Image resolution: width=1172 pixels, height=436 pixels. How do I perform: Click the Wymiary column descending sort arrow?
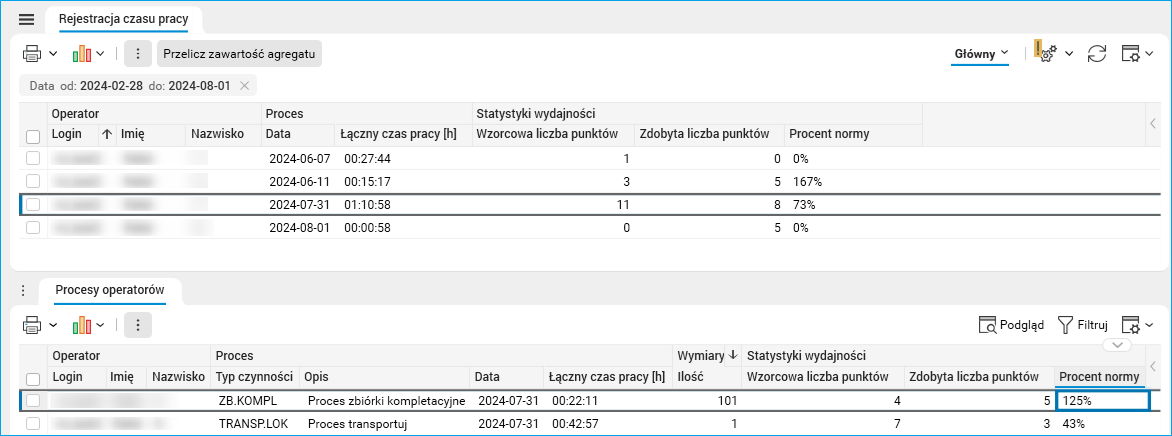coord(733,354)
